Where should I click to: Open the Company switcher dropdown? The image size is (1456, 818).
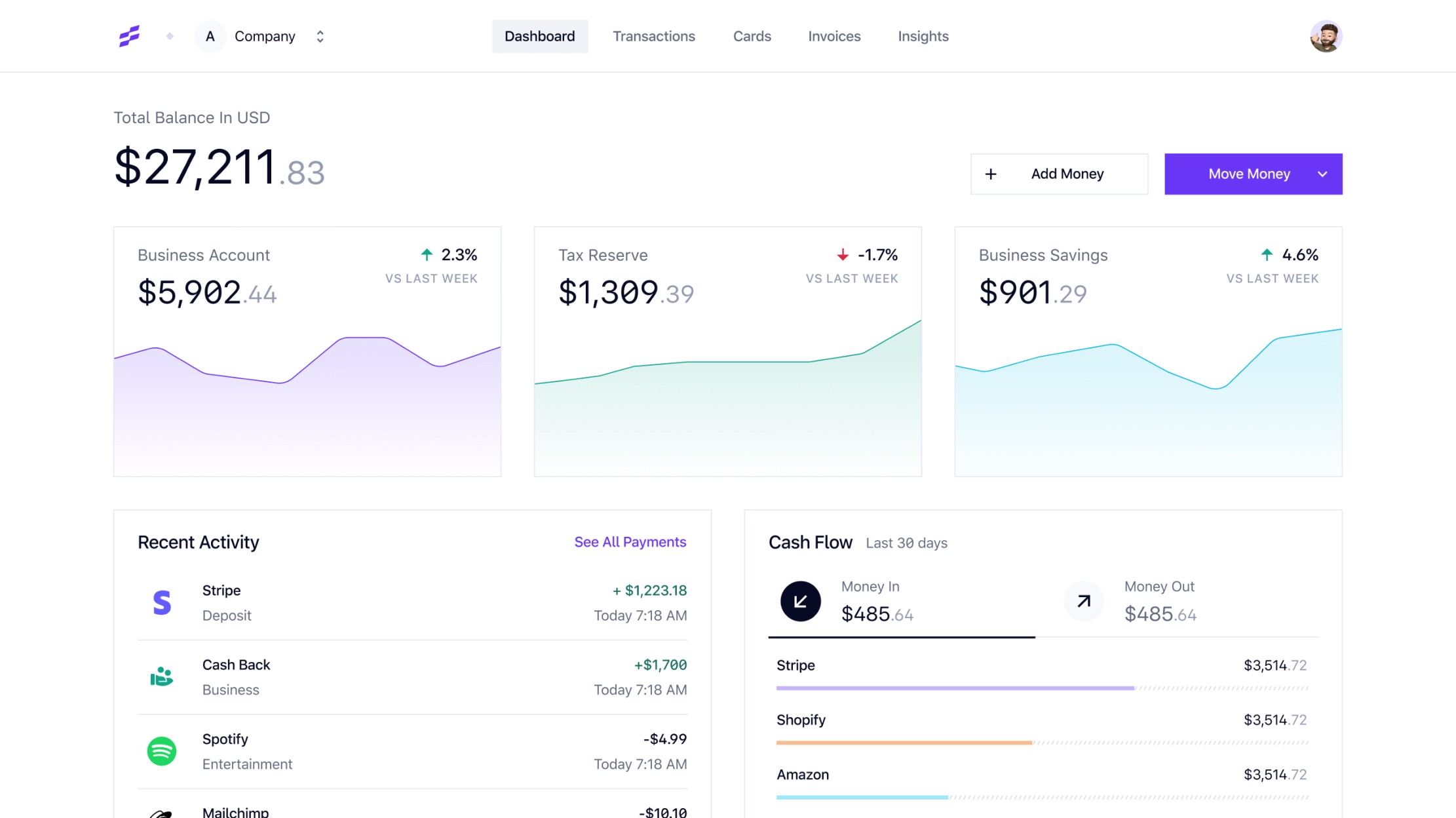click(x=320, y=36)
